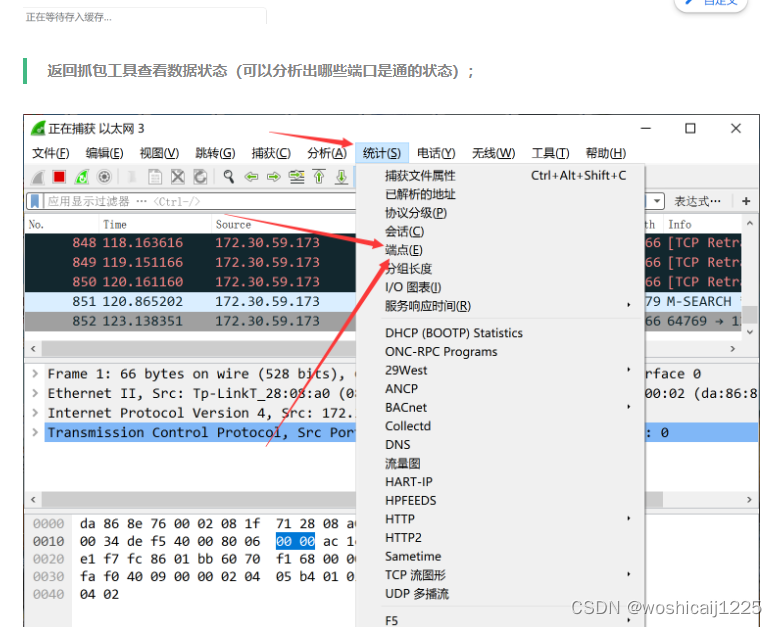
Task: Click the 表达式… button
Action: (x=698, y=201)
